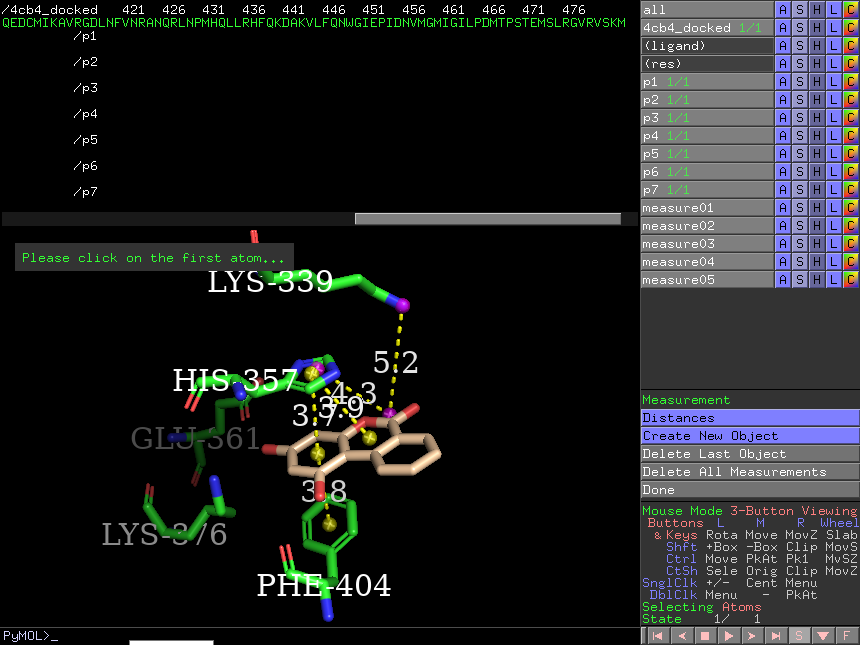
Task: Select Distances in the Measurement panel
Action: (749, 418)
